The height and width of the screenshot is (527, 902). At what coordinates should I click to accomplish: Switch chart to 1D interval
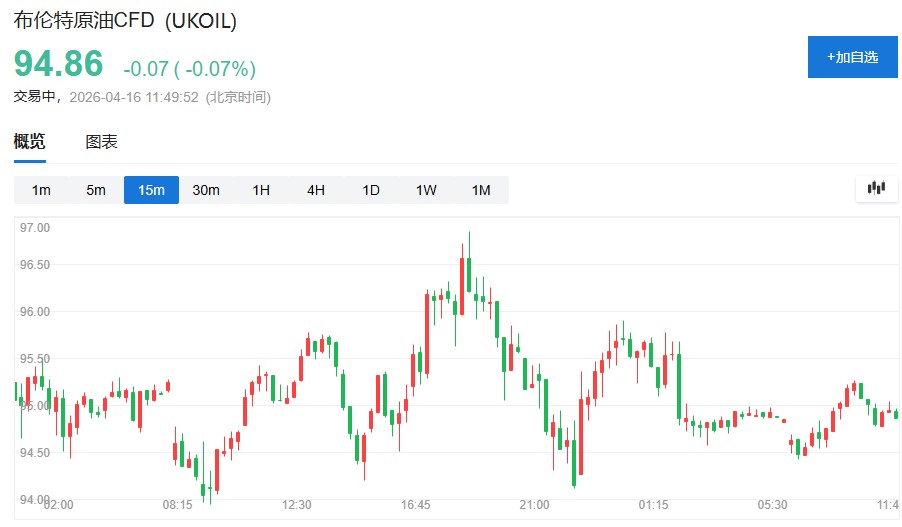(x=371, y=190)
